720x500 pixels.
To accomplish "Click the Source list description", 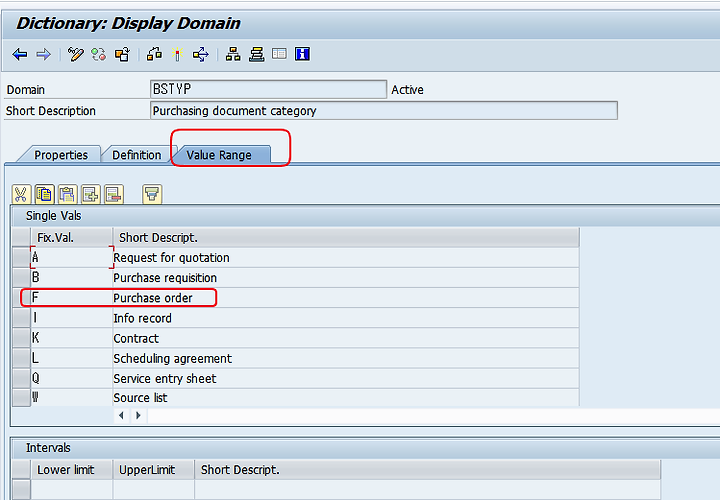I will 346,398.
